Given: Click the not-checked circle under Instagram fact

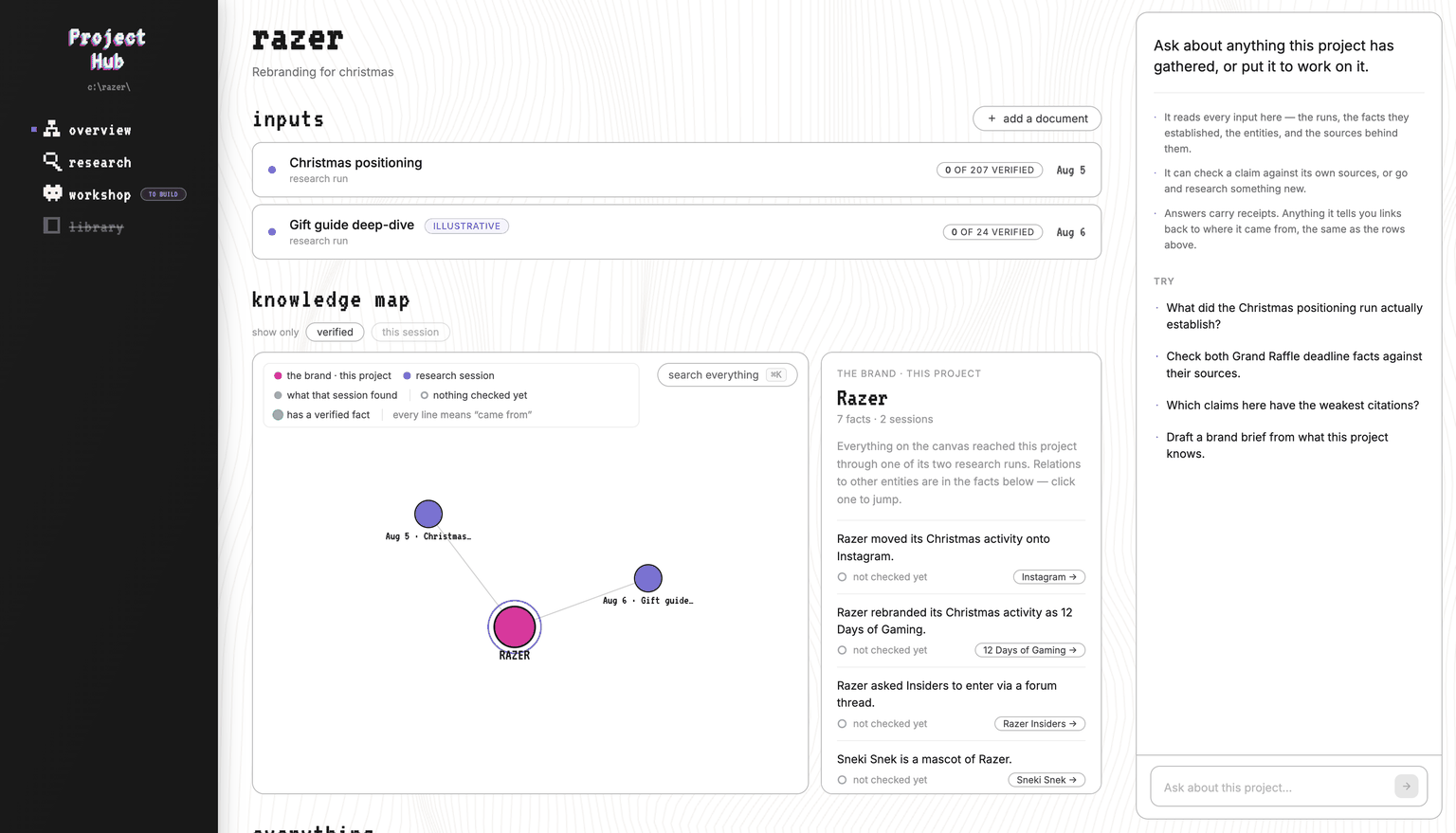Looking at the screenshot, I should tap(842, 577).
